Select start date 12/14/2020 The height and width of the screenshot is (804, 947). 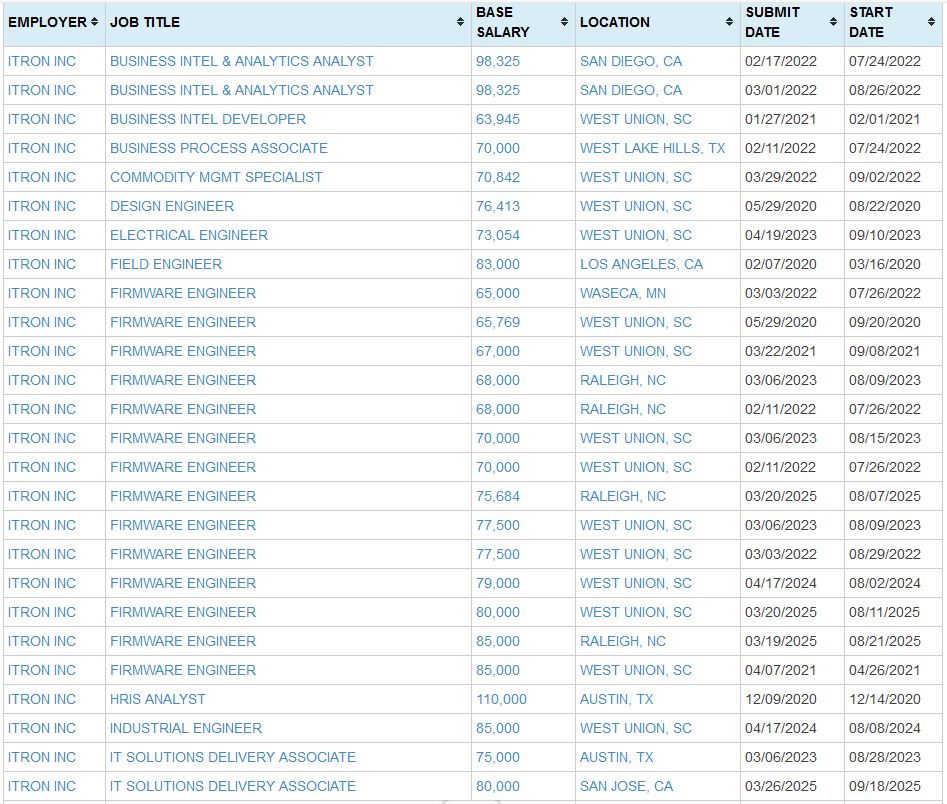coord(885,699)
